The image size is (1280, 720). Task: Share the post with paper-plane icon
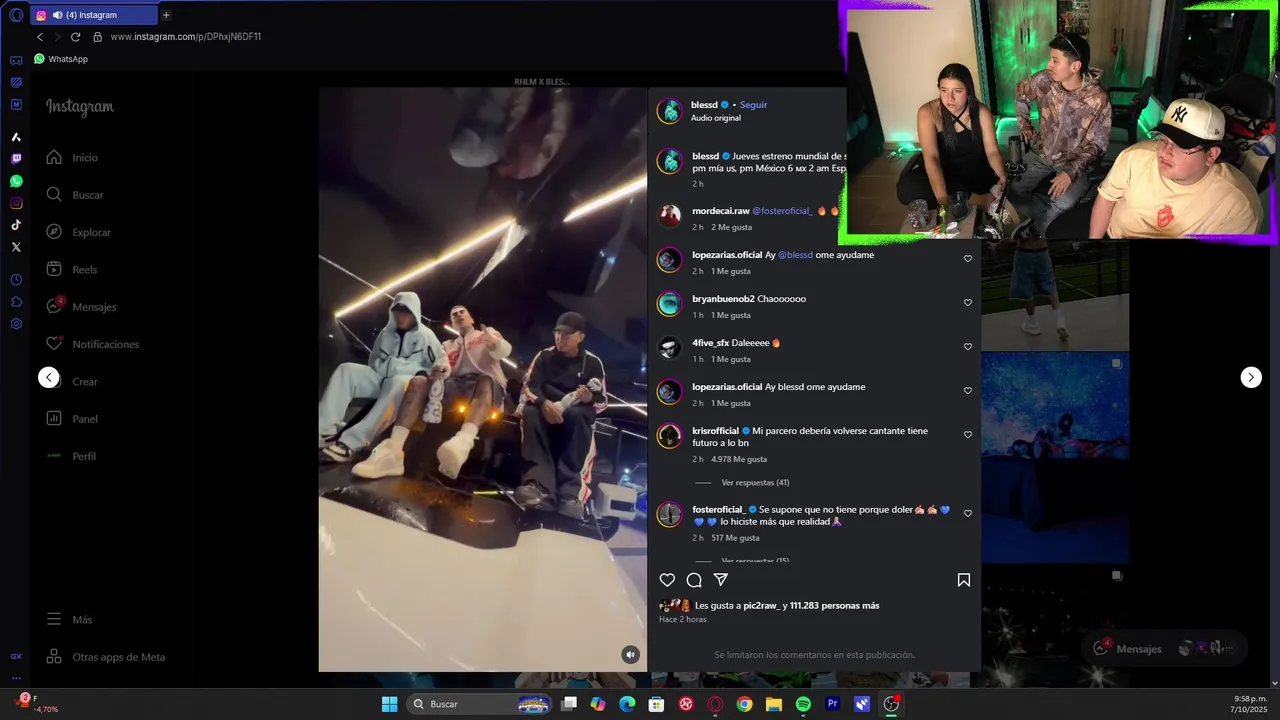[x=721, y=580]
